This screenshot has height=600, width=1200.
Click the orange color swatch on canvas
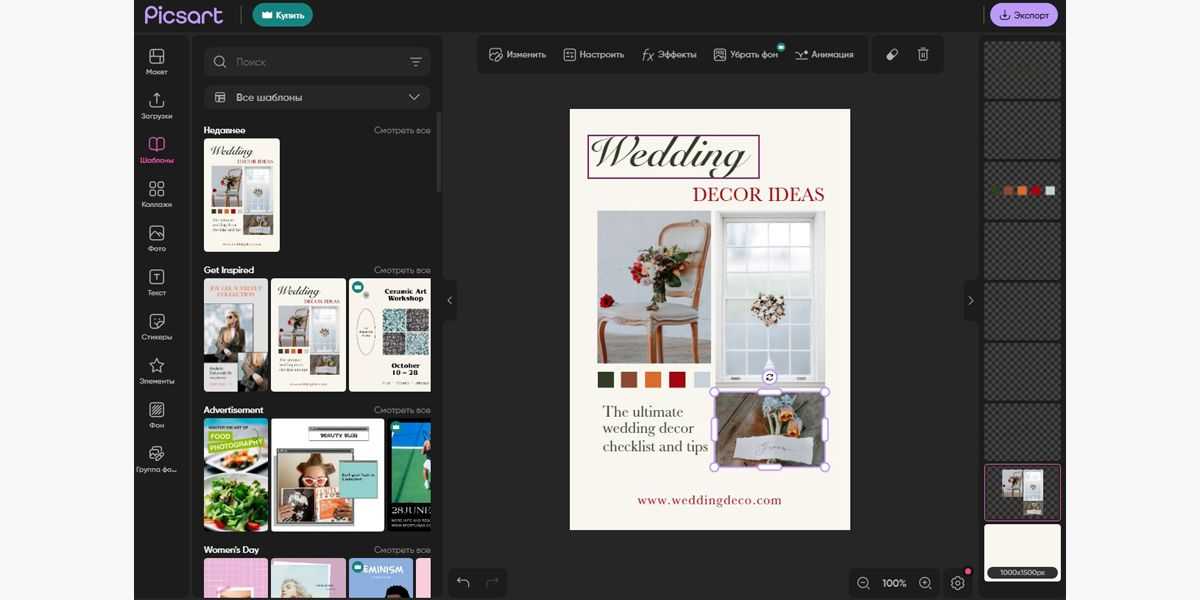tap(653, 380)
